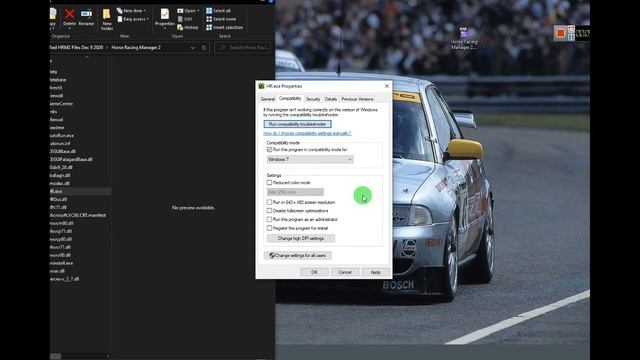Click Change high DPI settings button
This screenshot has height=360, width=640.
(x=301, y=238)
